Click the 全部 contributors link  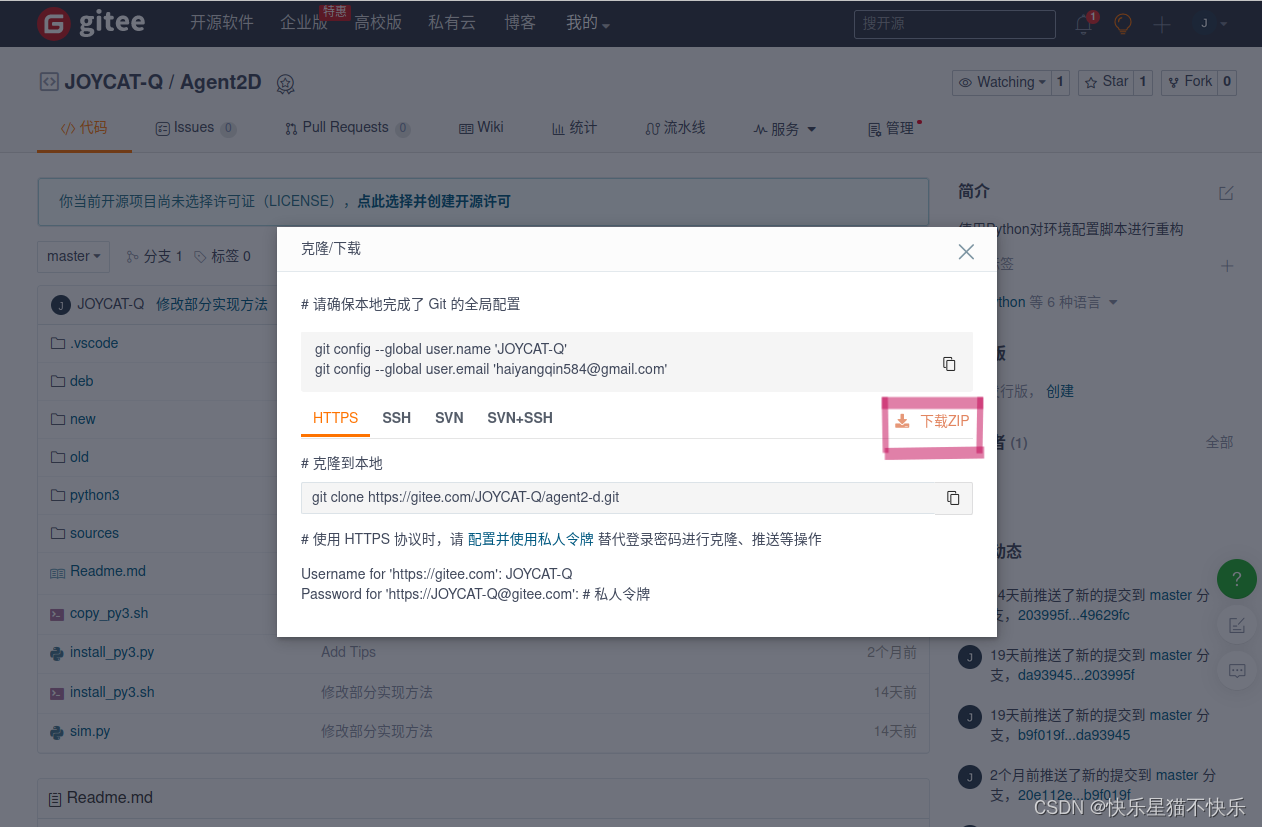(1219, 442)
